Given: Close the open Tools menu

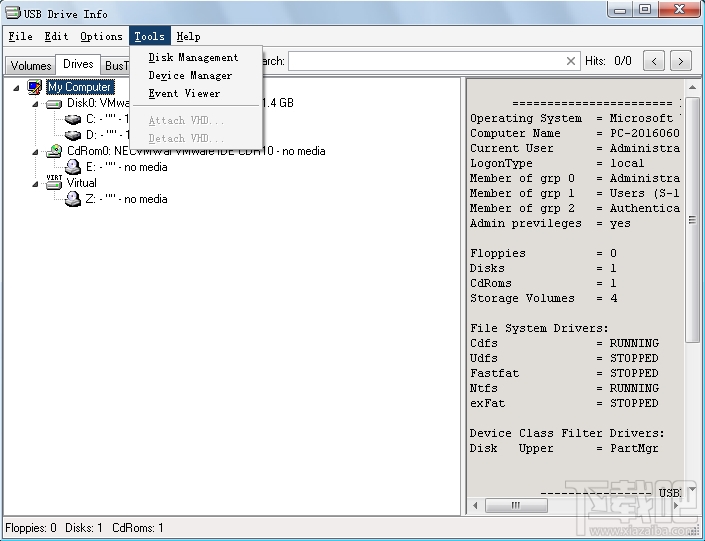Looking at the screenshot, I should pyautogui.click(x=150, y=36).
